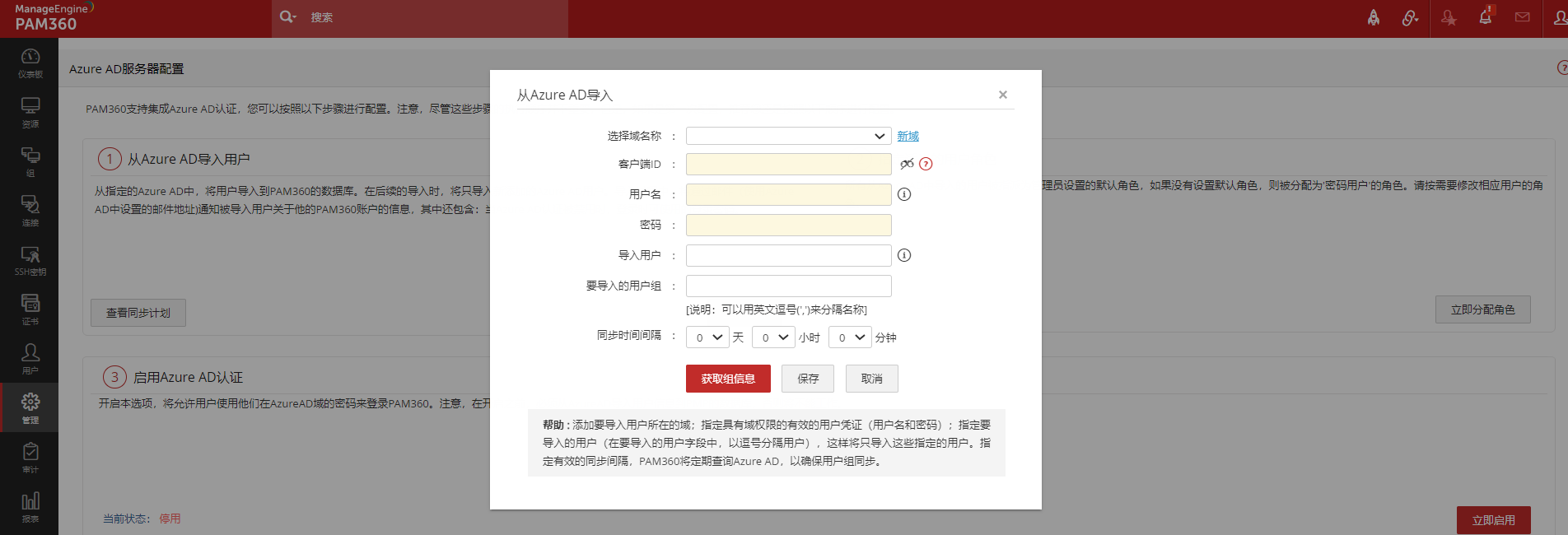The image size is (1568, 535).
Task: Focus the 要导入的用户组 input field
Action: click(x=789, y=286)
